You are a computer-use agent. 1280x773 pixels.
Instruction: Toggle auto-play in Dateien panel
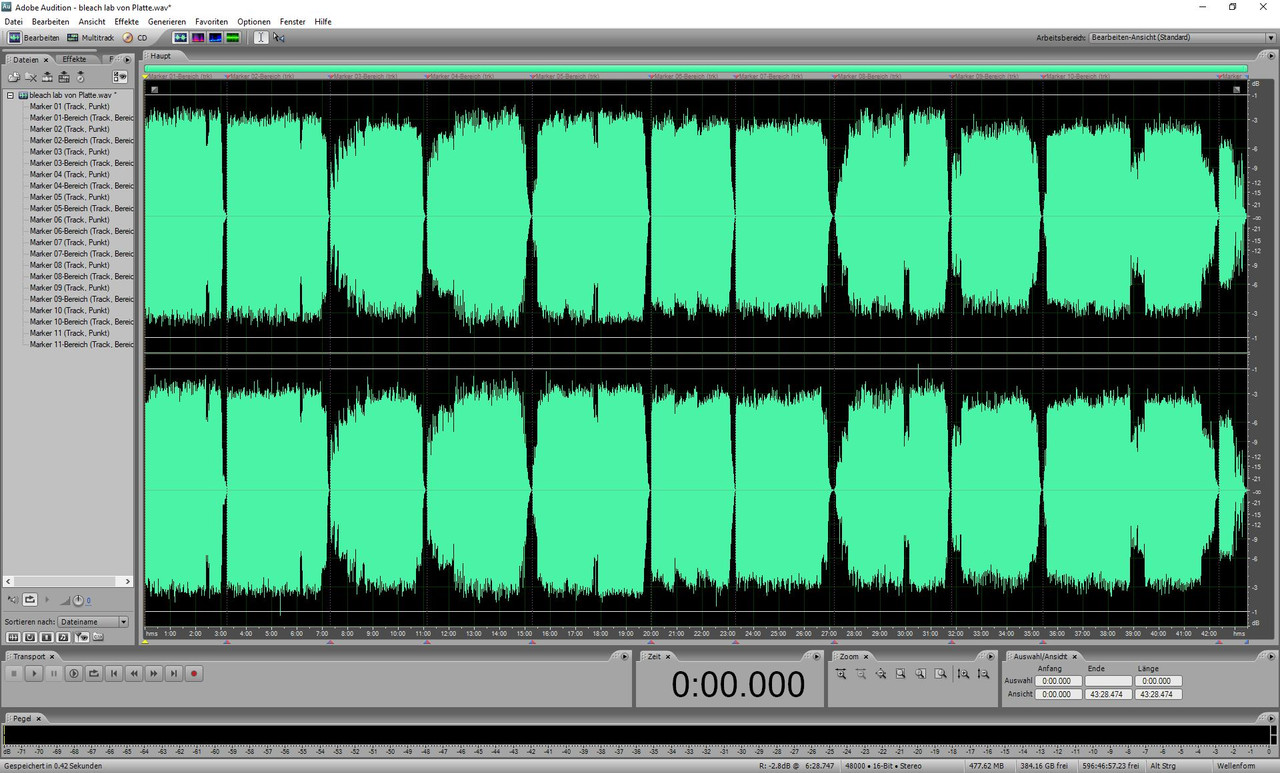[13, 600]
